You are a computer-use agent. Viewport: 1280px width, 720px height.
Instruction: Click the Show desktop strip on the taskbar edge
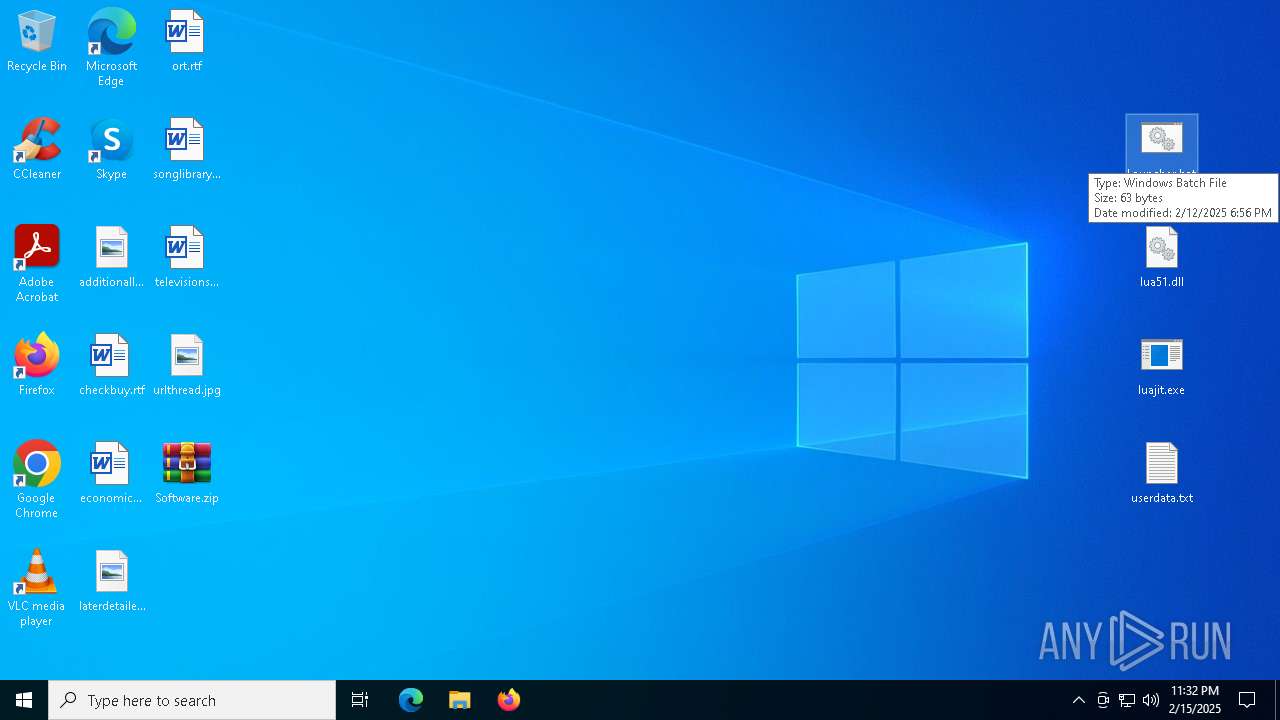pyautogui.click(x=1277, y=700)
